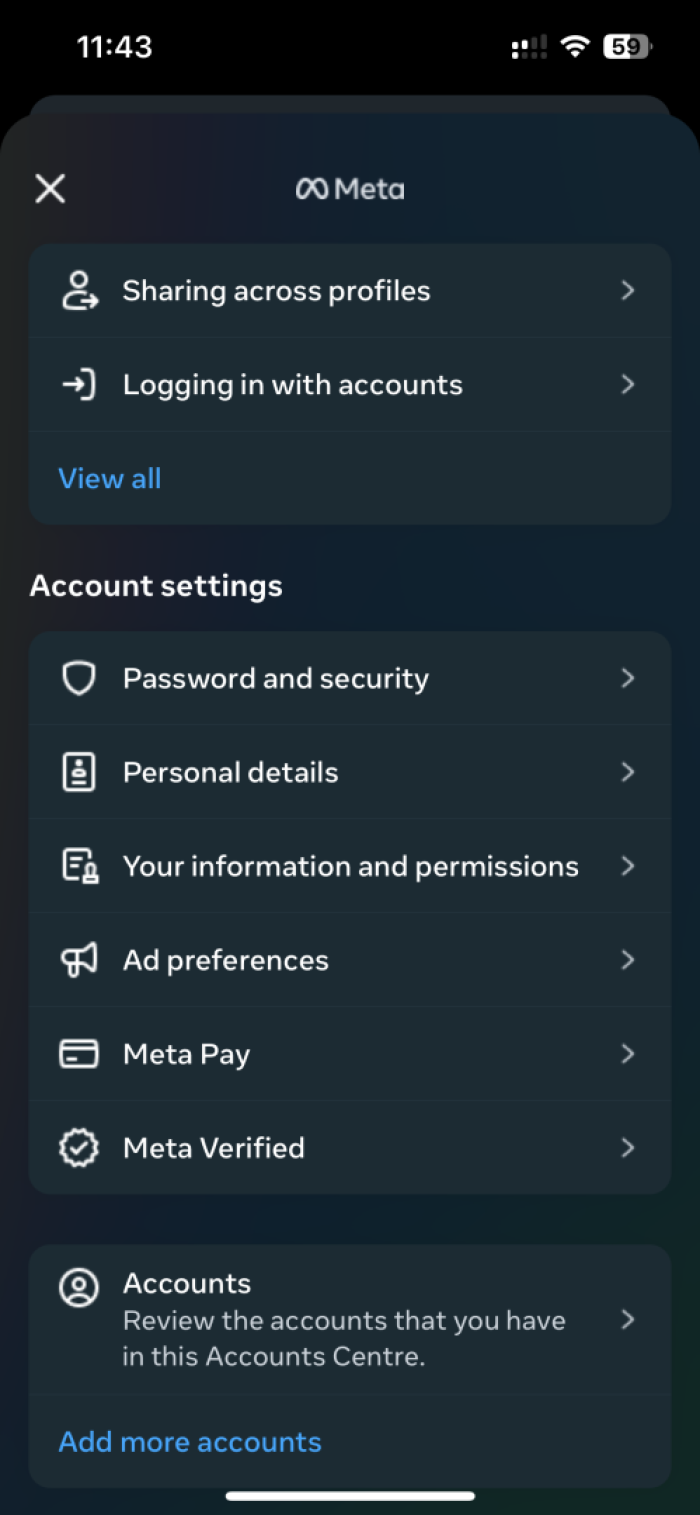Click the Meta Verified badge icon
700x1515 pixels.
[79, 1147]
